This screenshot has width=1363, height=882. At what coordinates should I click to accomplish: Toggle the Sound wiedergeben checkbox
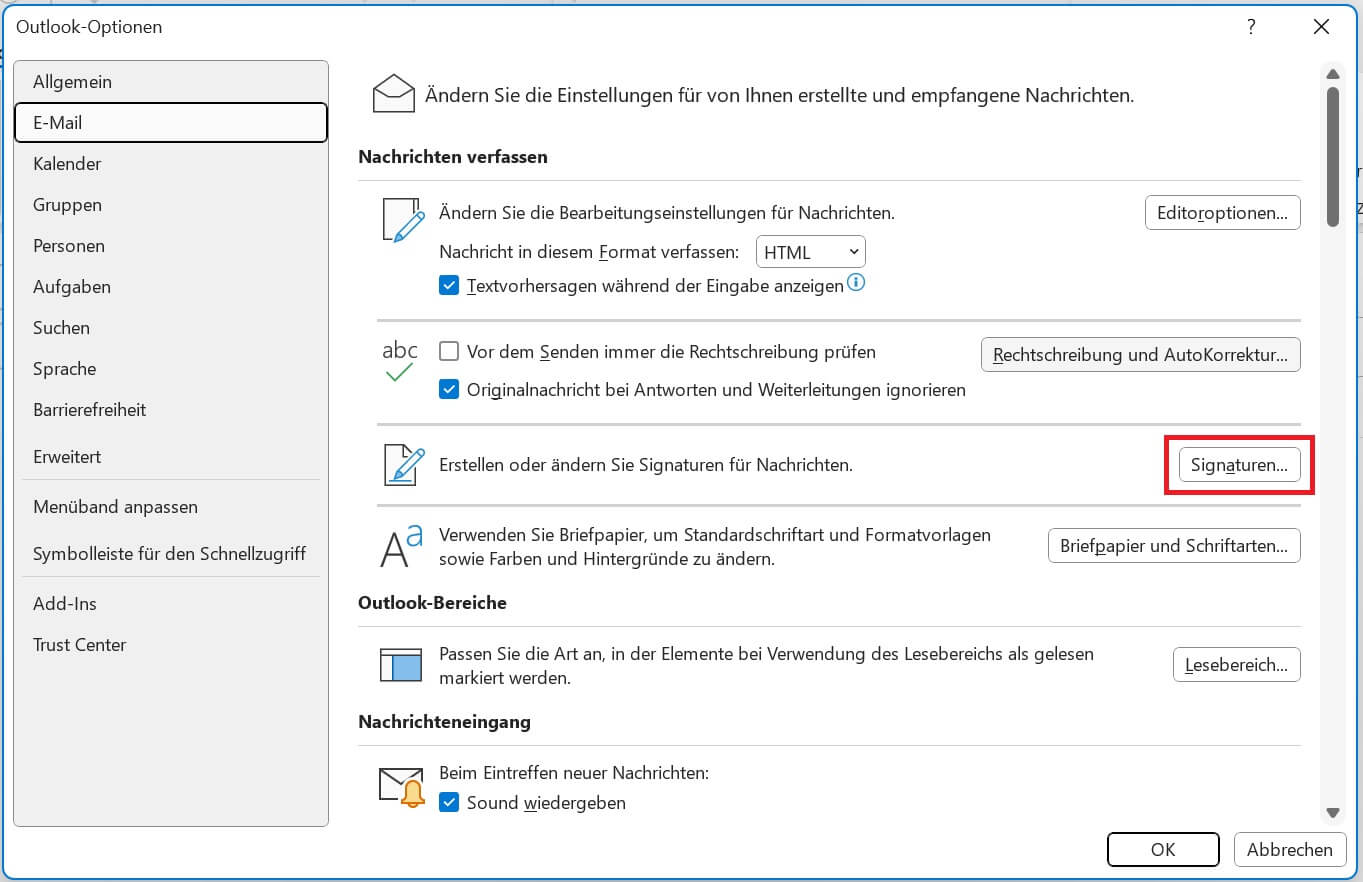(449, 803)
